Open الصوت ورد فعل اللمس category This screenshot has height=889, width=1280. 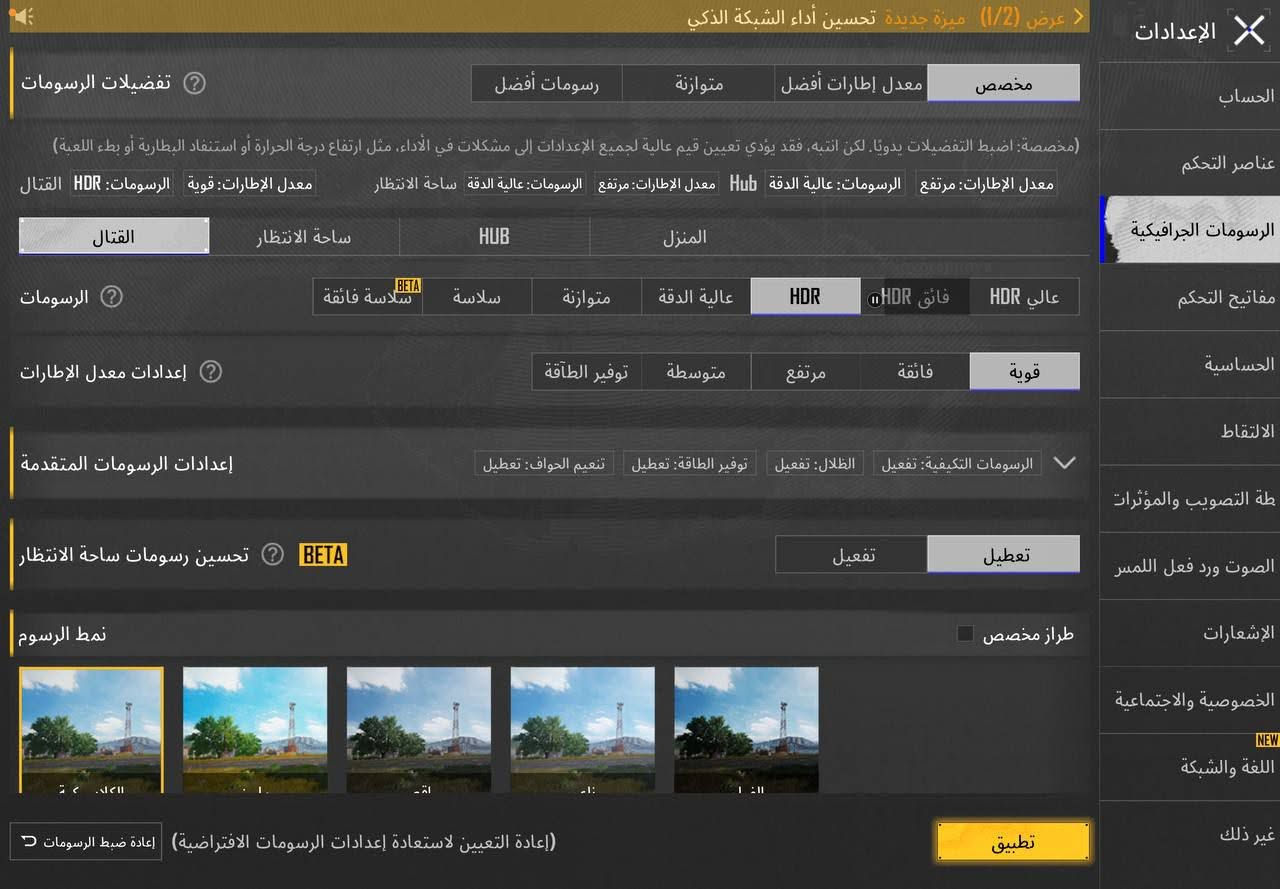pyautogui.click(x=1190, y=566)
